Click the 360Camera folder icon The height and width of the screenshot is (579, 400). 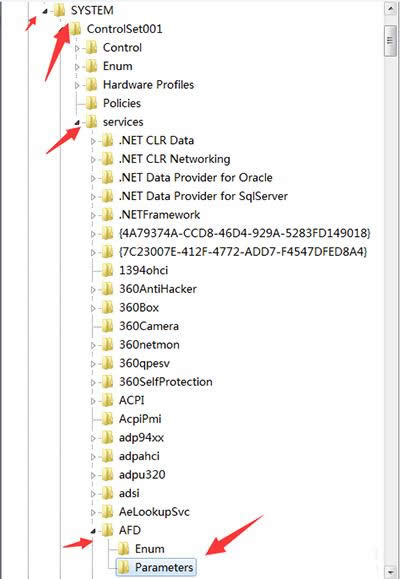click(107, 326)
